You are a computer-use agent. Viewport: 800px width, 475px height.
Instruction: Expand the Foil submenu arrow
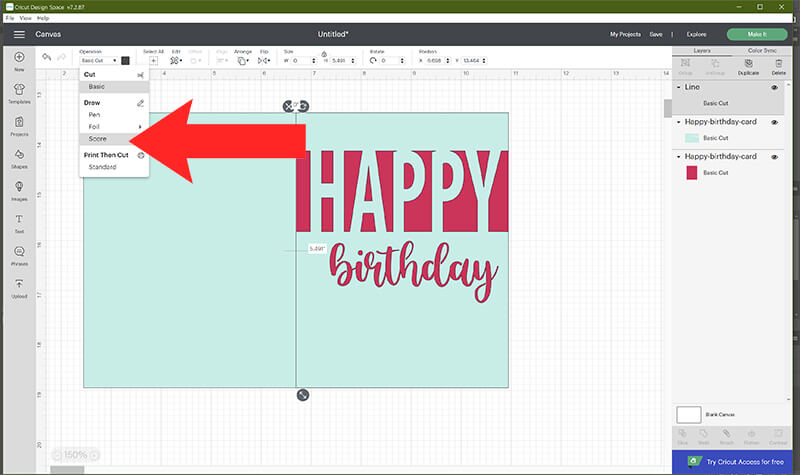tap(140, 127)
